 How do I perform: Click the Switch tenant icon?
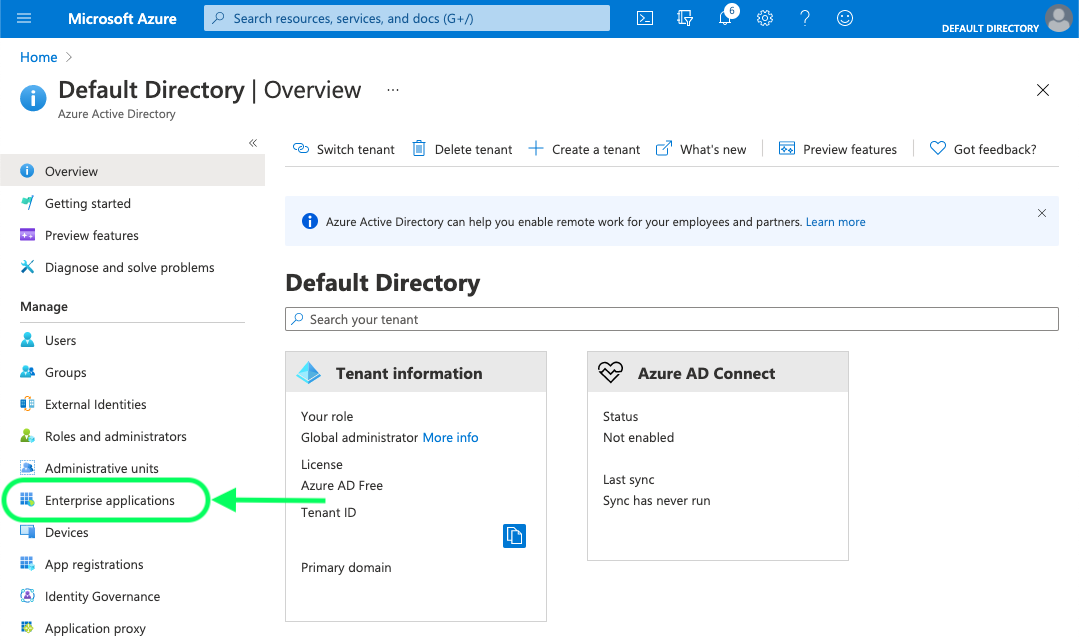pos(301,149)
